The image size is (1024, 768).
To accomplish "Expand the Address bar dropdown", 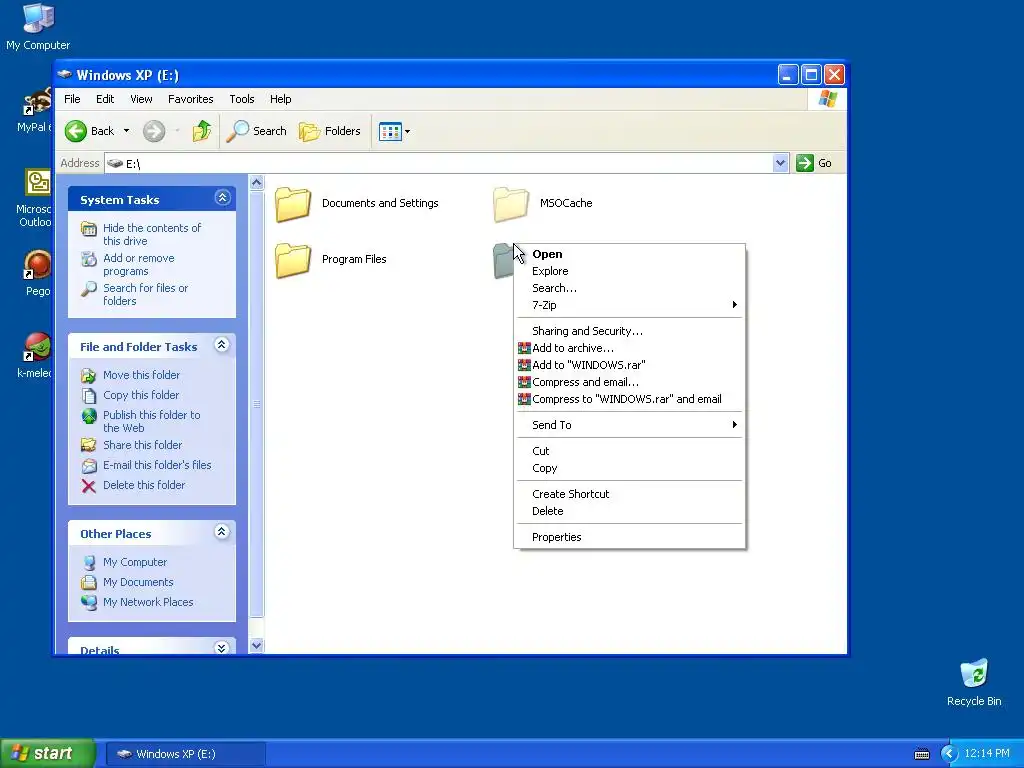I will [780, 163].
